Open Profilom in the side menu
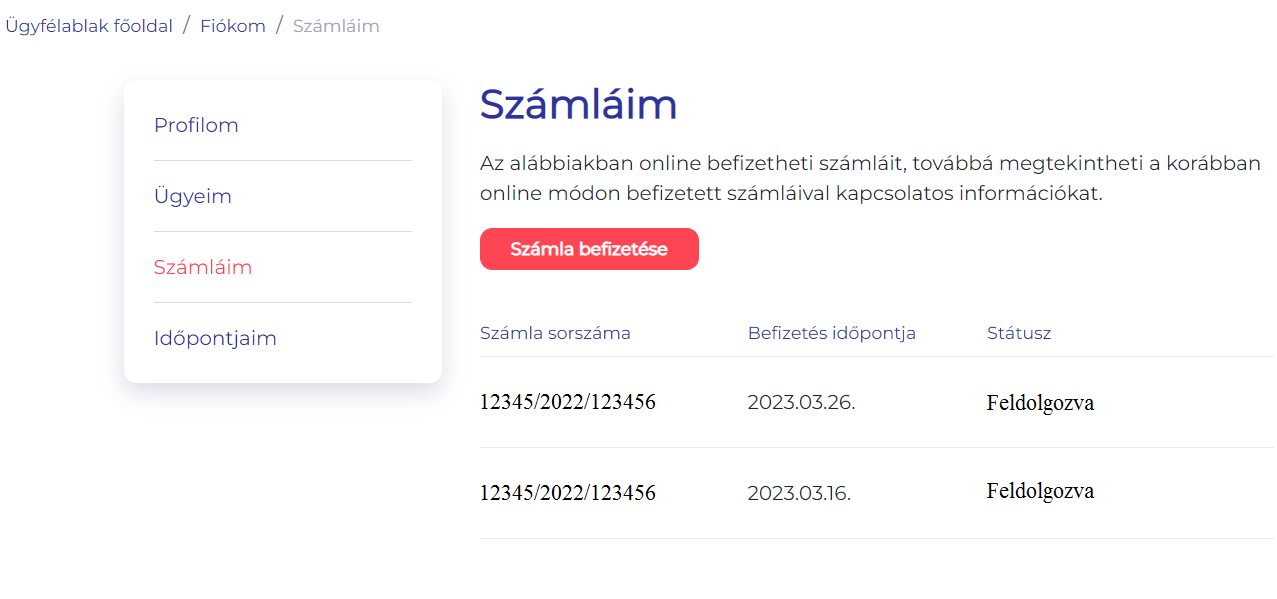 point(196,126)
